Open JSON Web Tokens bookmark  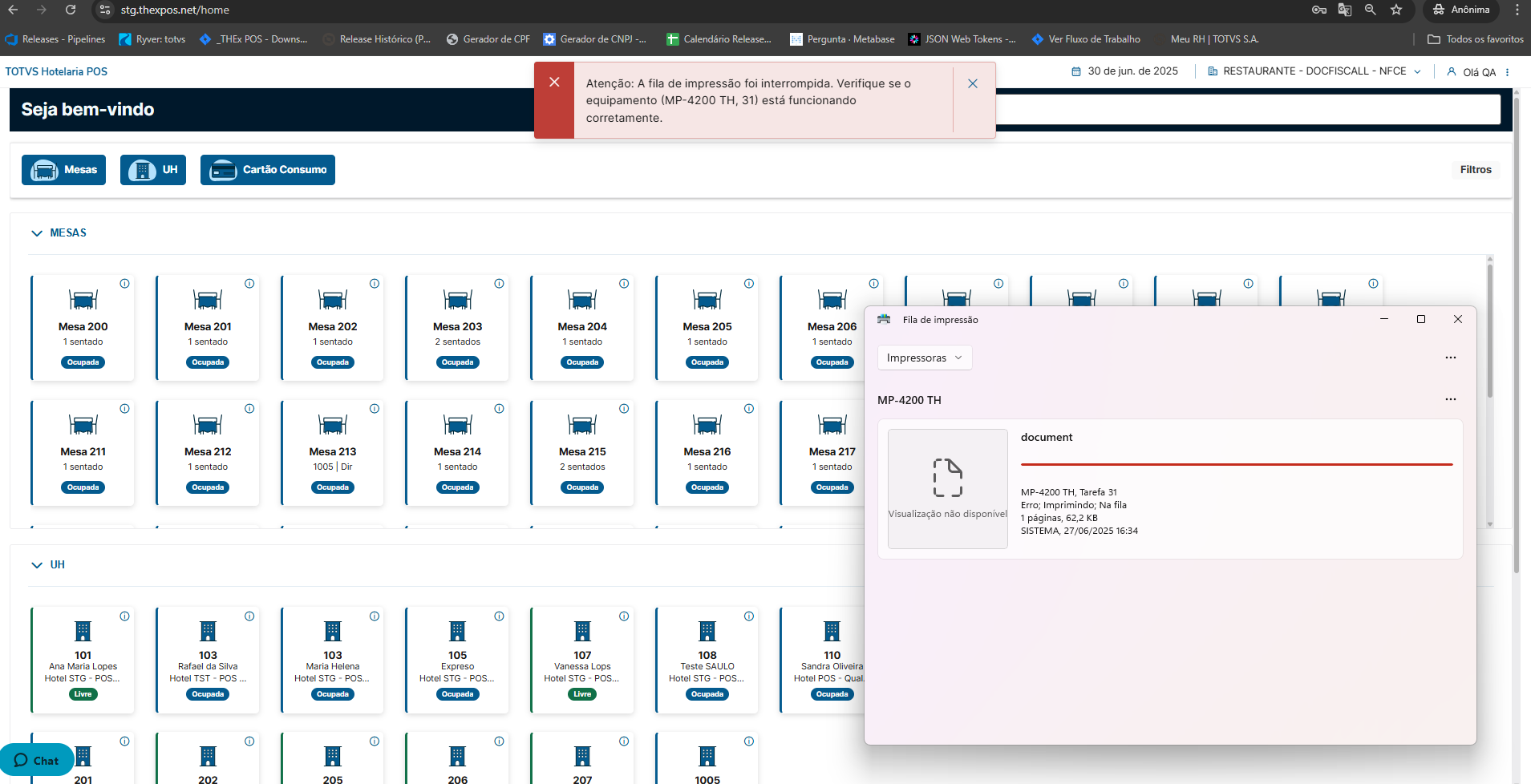pyautogui.click(x=962, y=39)
